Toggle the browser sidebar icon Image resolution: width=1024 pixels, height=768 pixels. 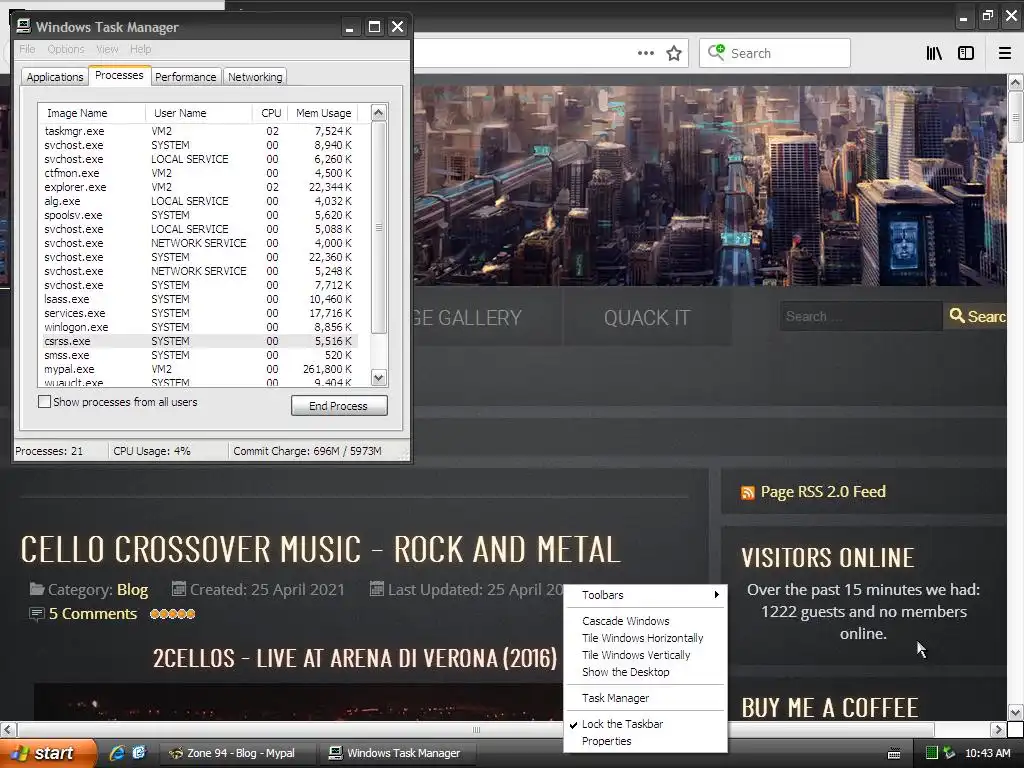[x=966, y=54]
